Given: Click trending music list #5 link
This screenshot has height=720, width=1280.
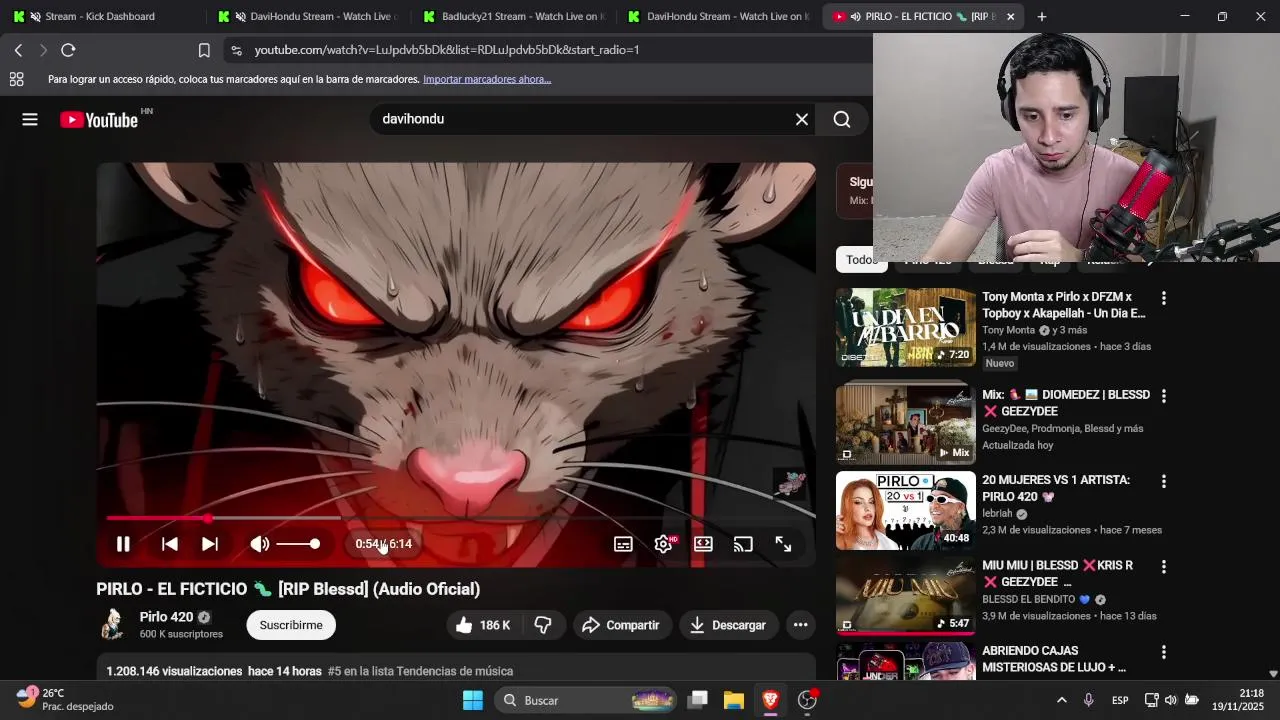Looking at the screenshot, I should (420, 671).
